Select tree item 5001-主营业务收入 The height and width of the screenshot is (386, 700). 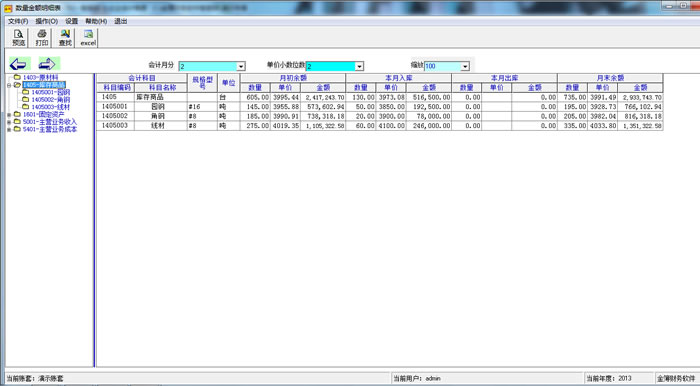pos(50,122)
